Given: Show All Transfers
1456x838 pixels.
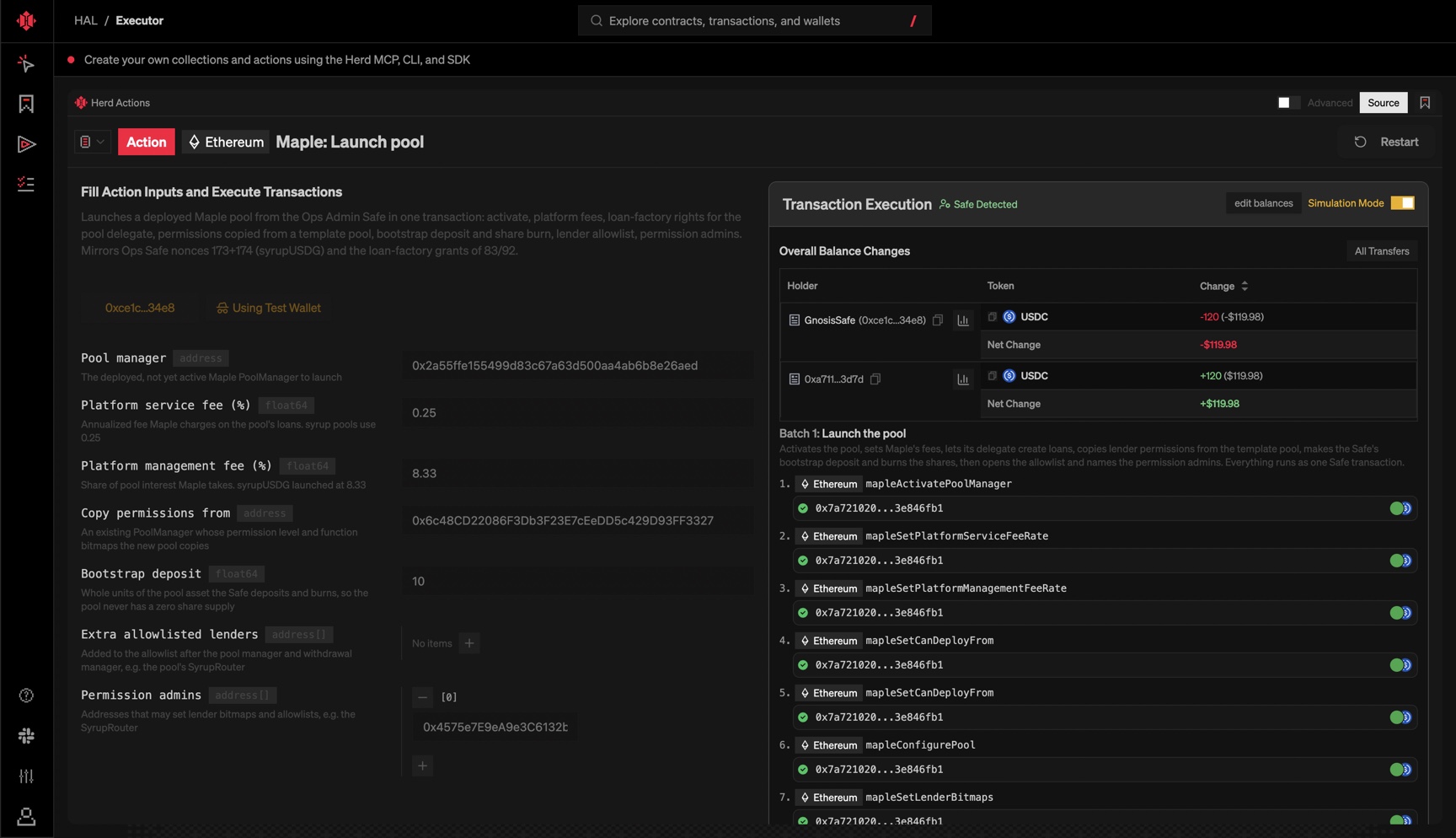Looking at the screenshot, I should (x=1381, y=251).
